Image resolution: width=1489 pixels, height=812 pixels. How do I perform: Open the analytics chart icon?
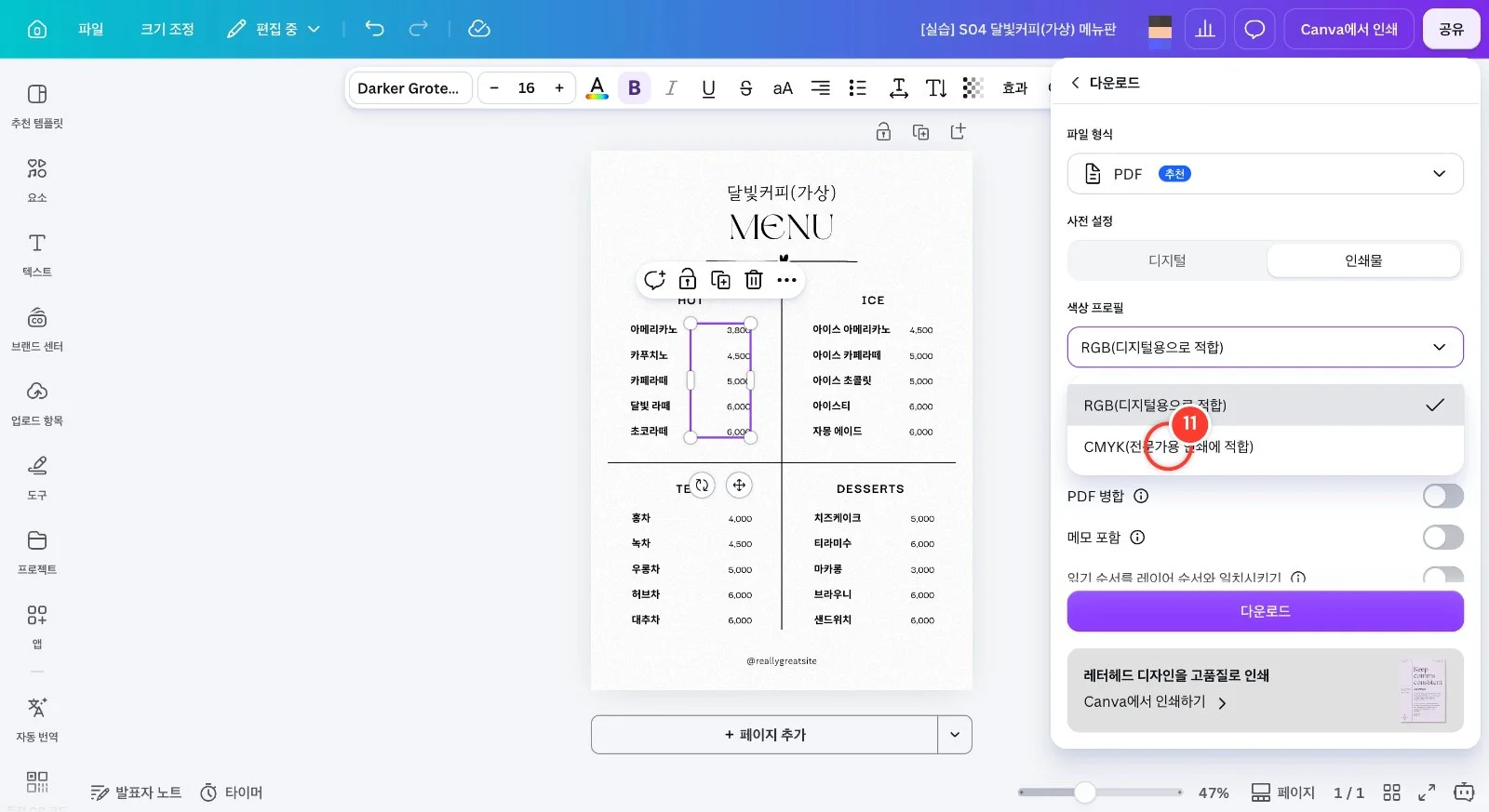pyautogui.click(x=1205, y=29)
